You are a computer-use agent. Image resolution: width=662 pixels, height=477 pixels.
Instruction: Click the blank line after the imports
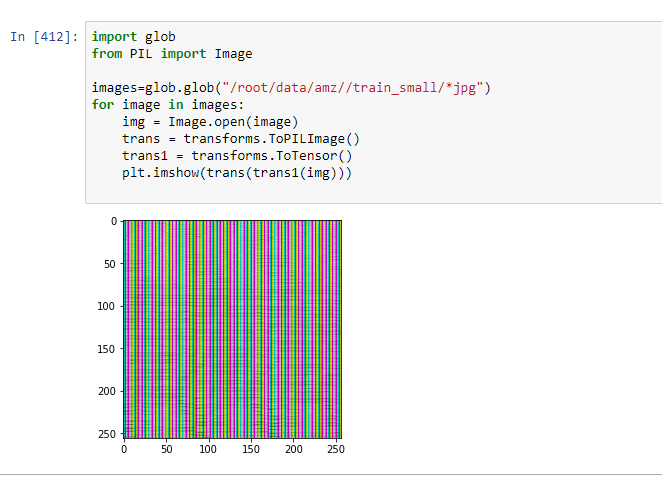tap(300, 71)
